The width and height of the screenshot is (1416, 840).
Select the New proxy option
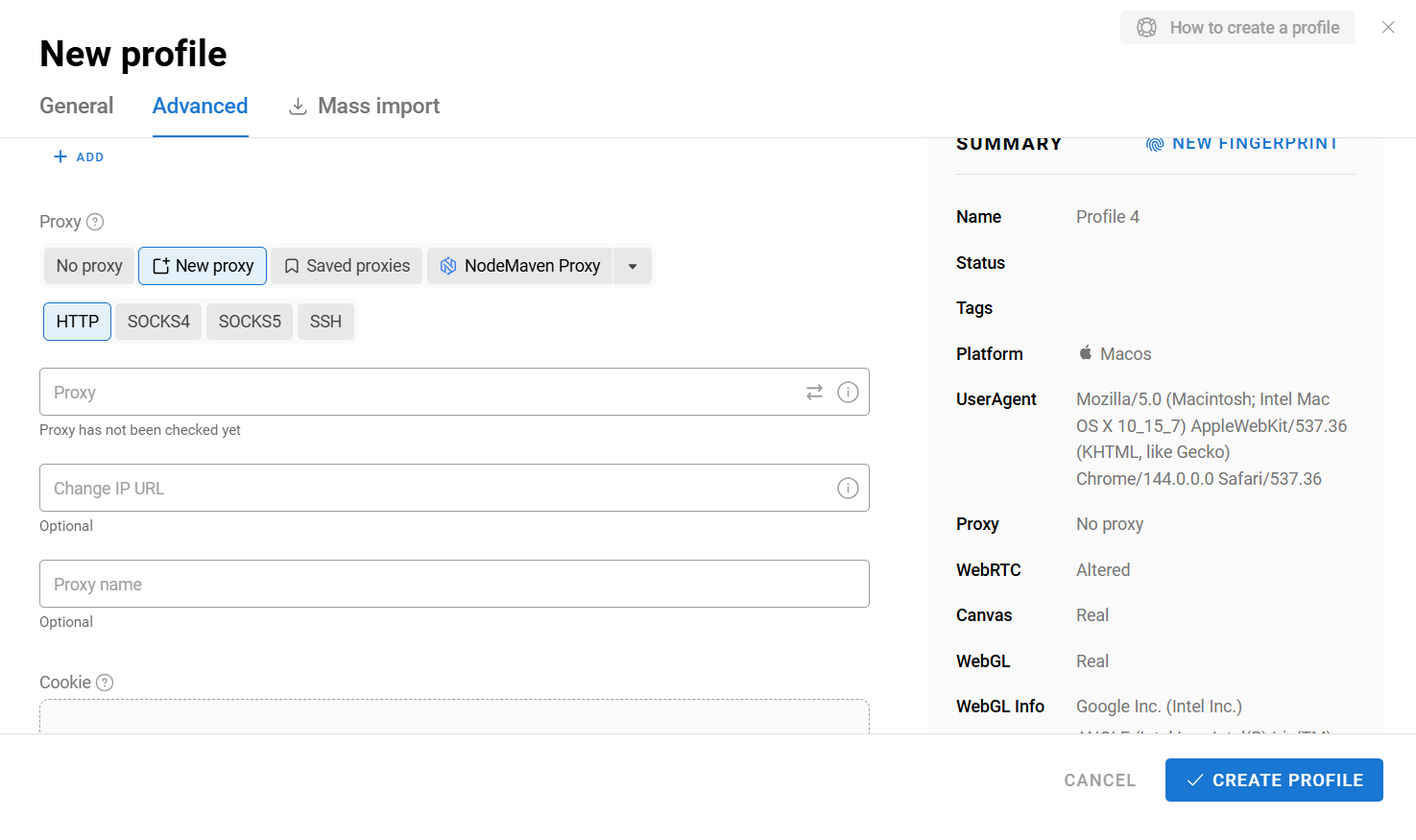click(203, 266)
